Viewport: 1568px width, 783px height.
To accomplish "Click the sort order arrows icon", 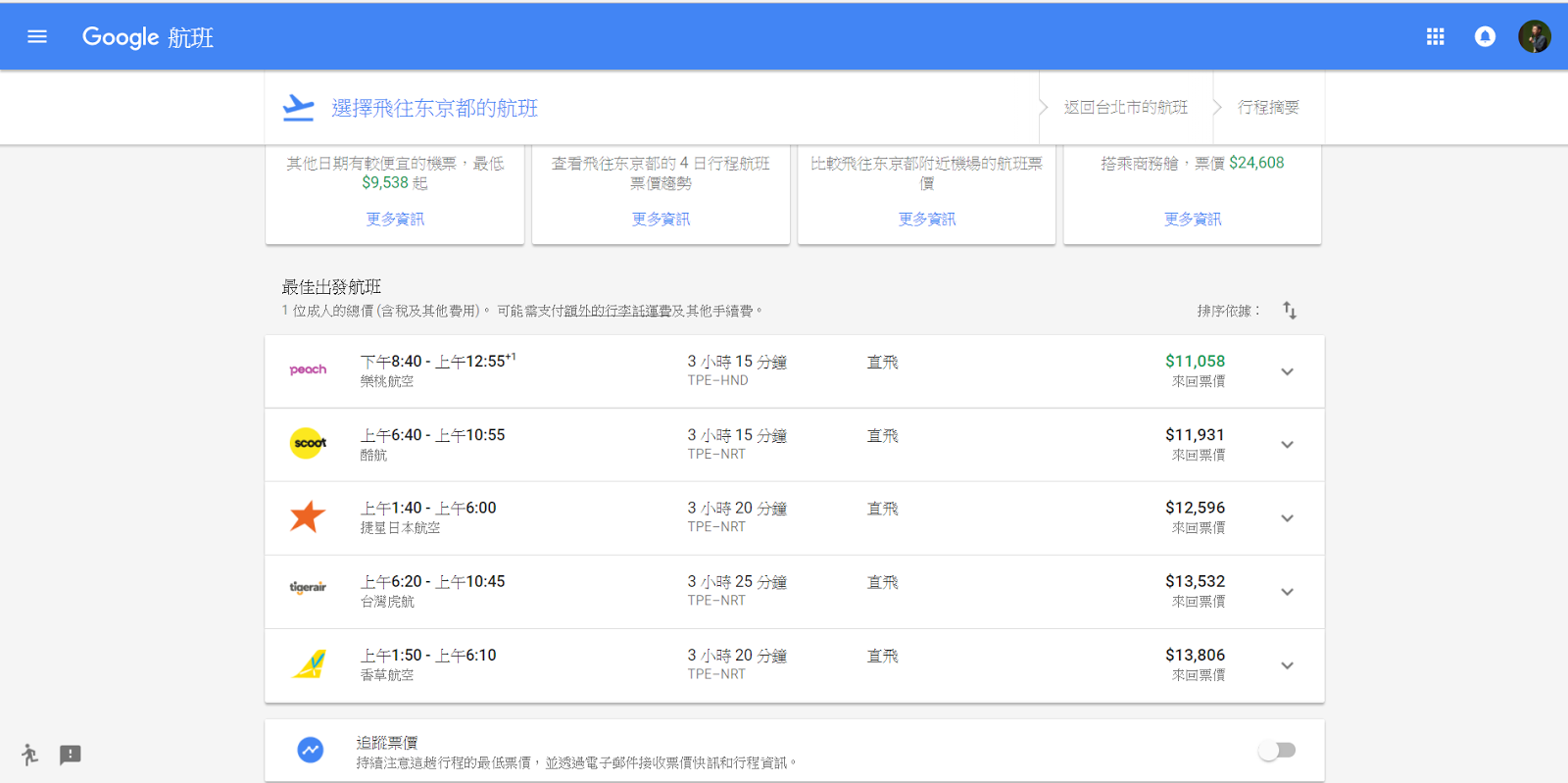I will coord(1290,311).
